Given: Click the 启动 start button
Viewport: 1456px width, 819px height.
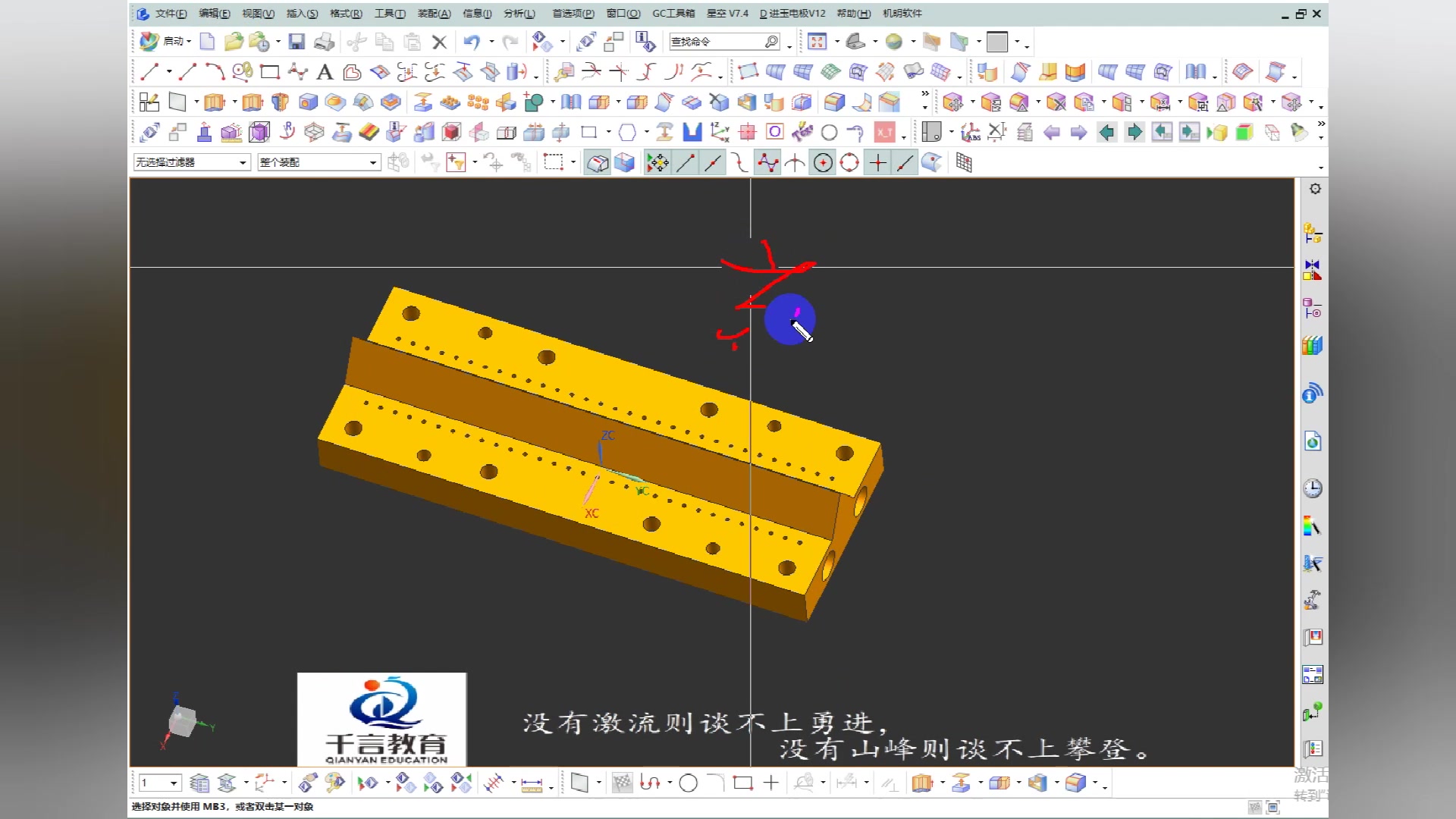Looking at the screenshot, I should [x=167, y=42].
